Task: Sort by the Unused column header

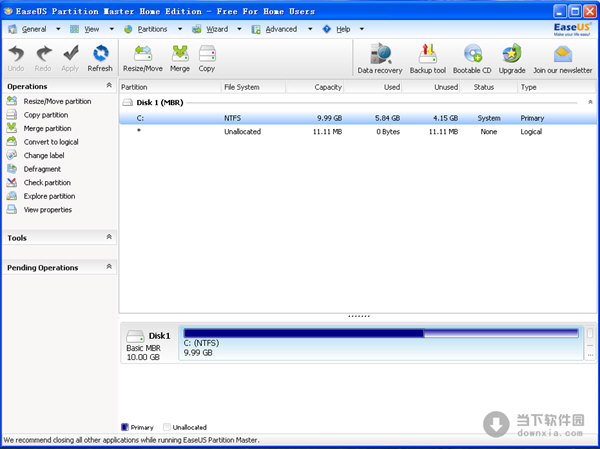Action: (431, 87)
